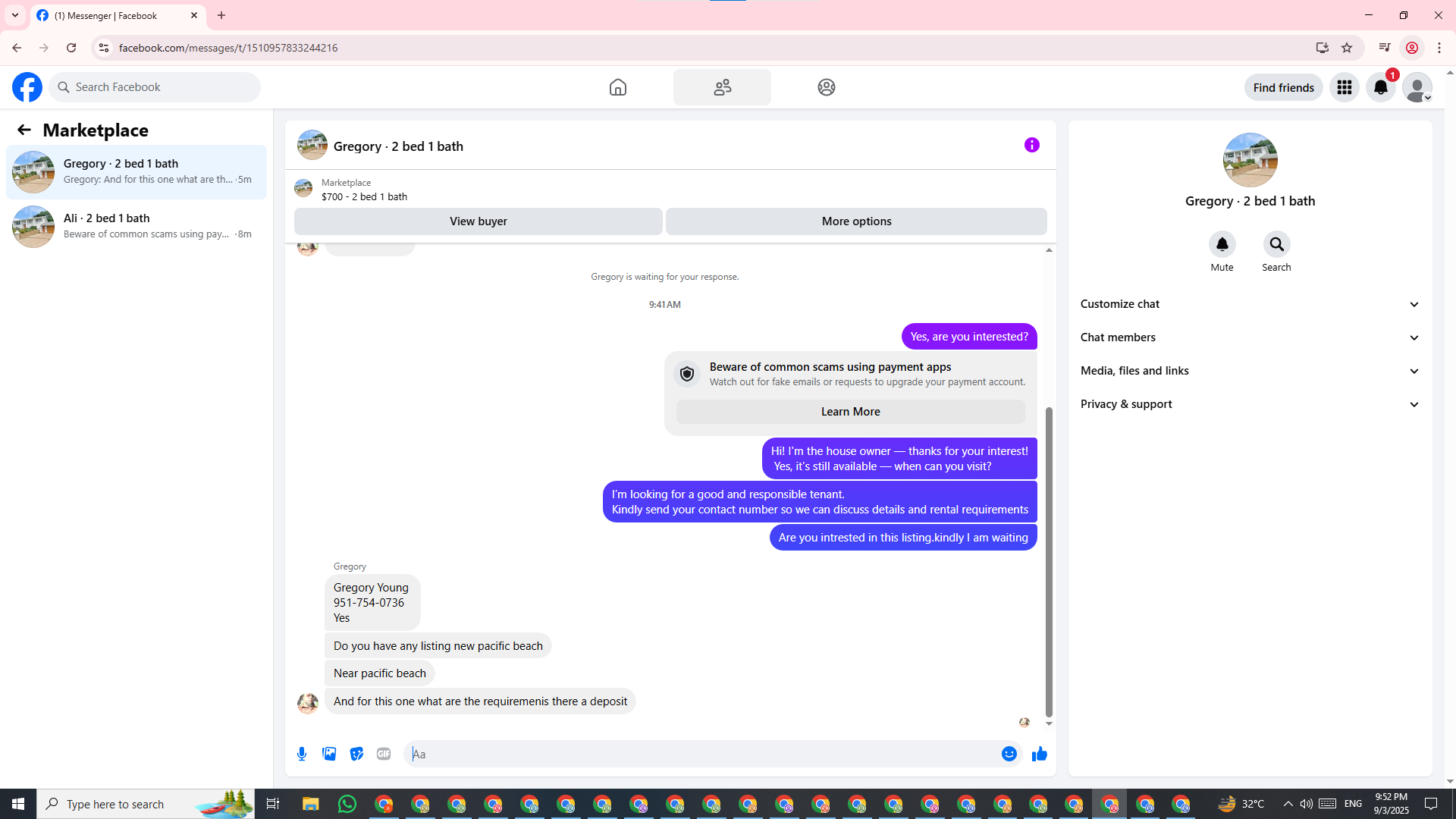The image size is (1456, 819).
Task: Click the Marketplace $700 listing banner text
Action: click(x=364, y=196)
